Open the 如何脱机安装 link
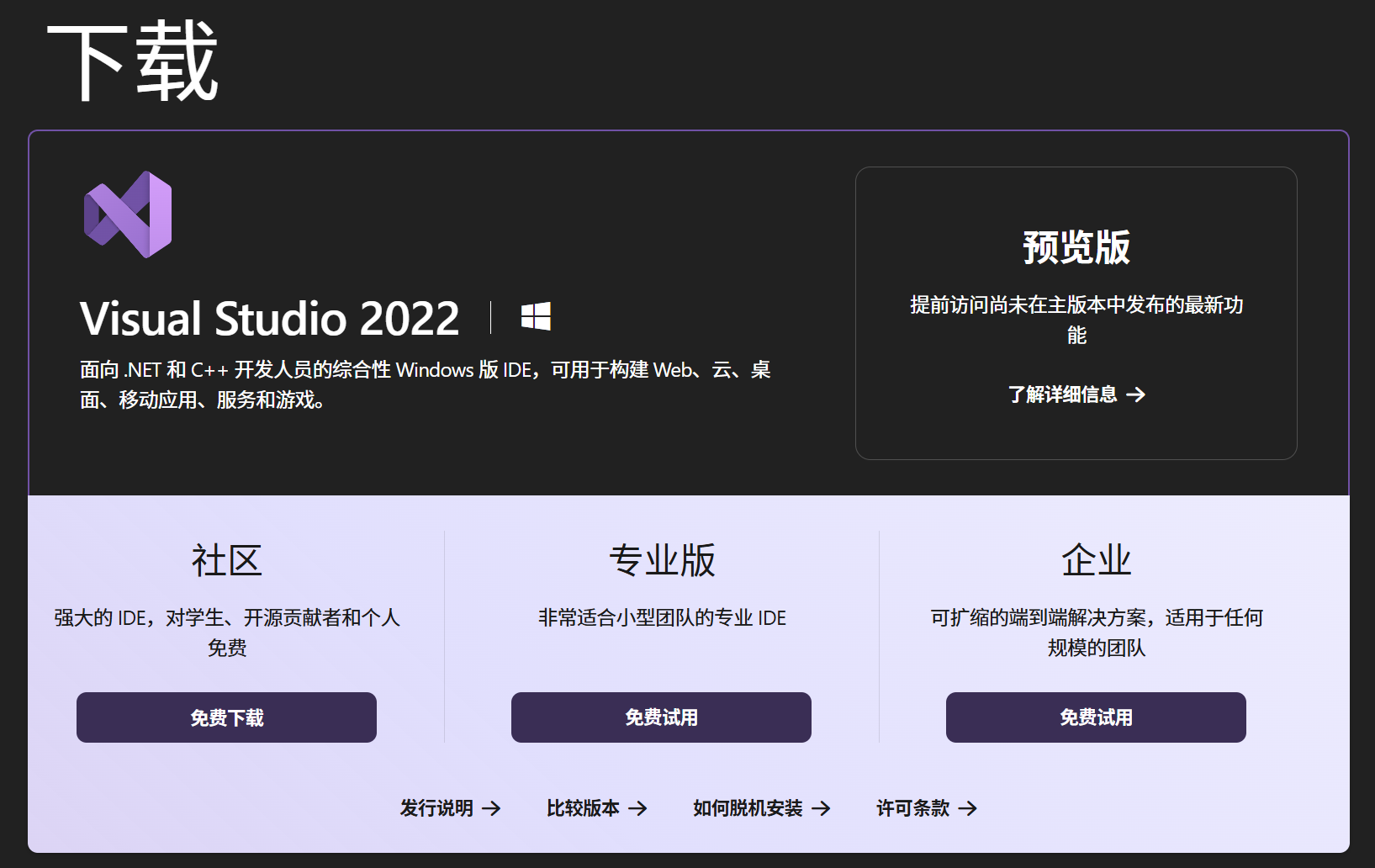This screenshot has height=868, width=1375. (x=747, y=808)
